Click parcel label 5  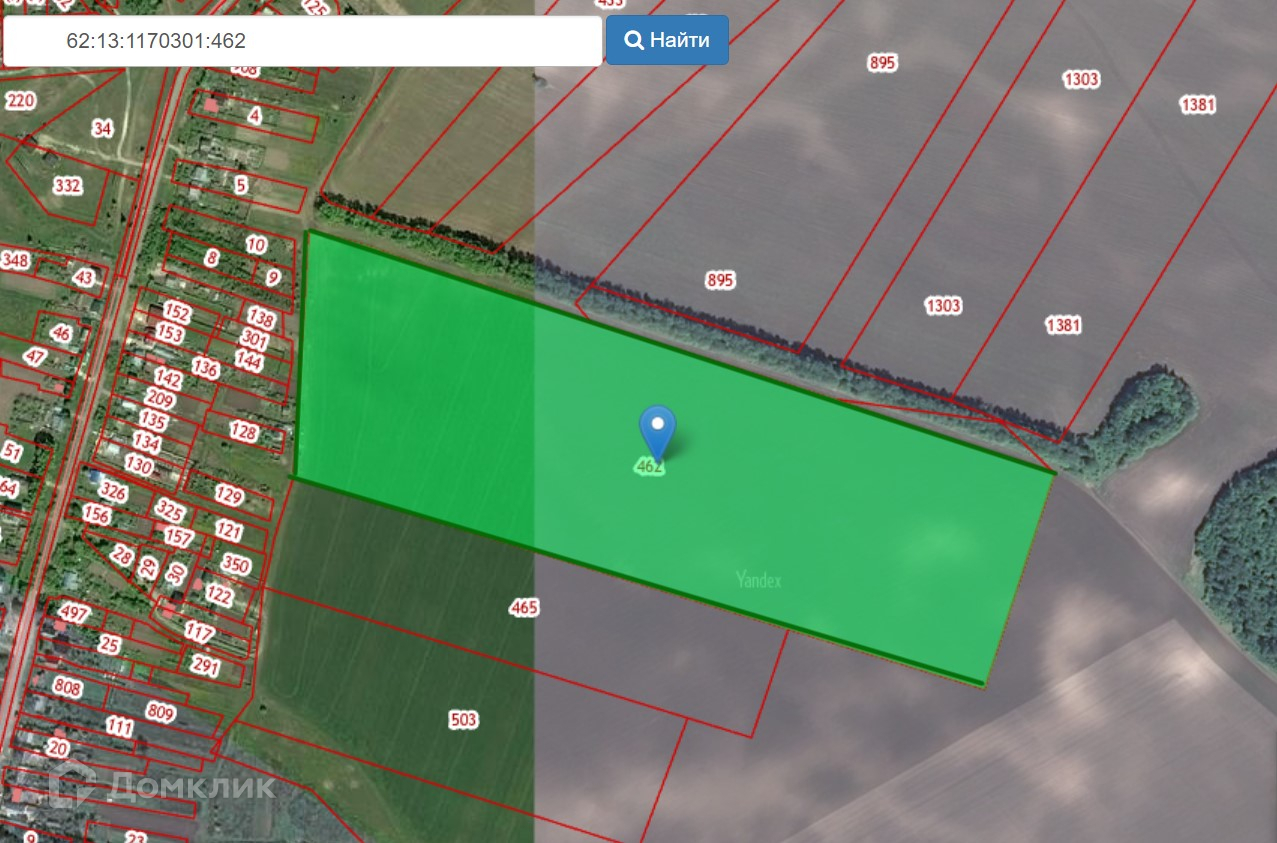pyautogui.click(x=241, y=185)
